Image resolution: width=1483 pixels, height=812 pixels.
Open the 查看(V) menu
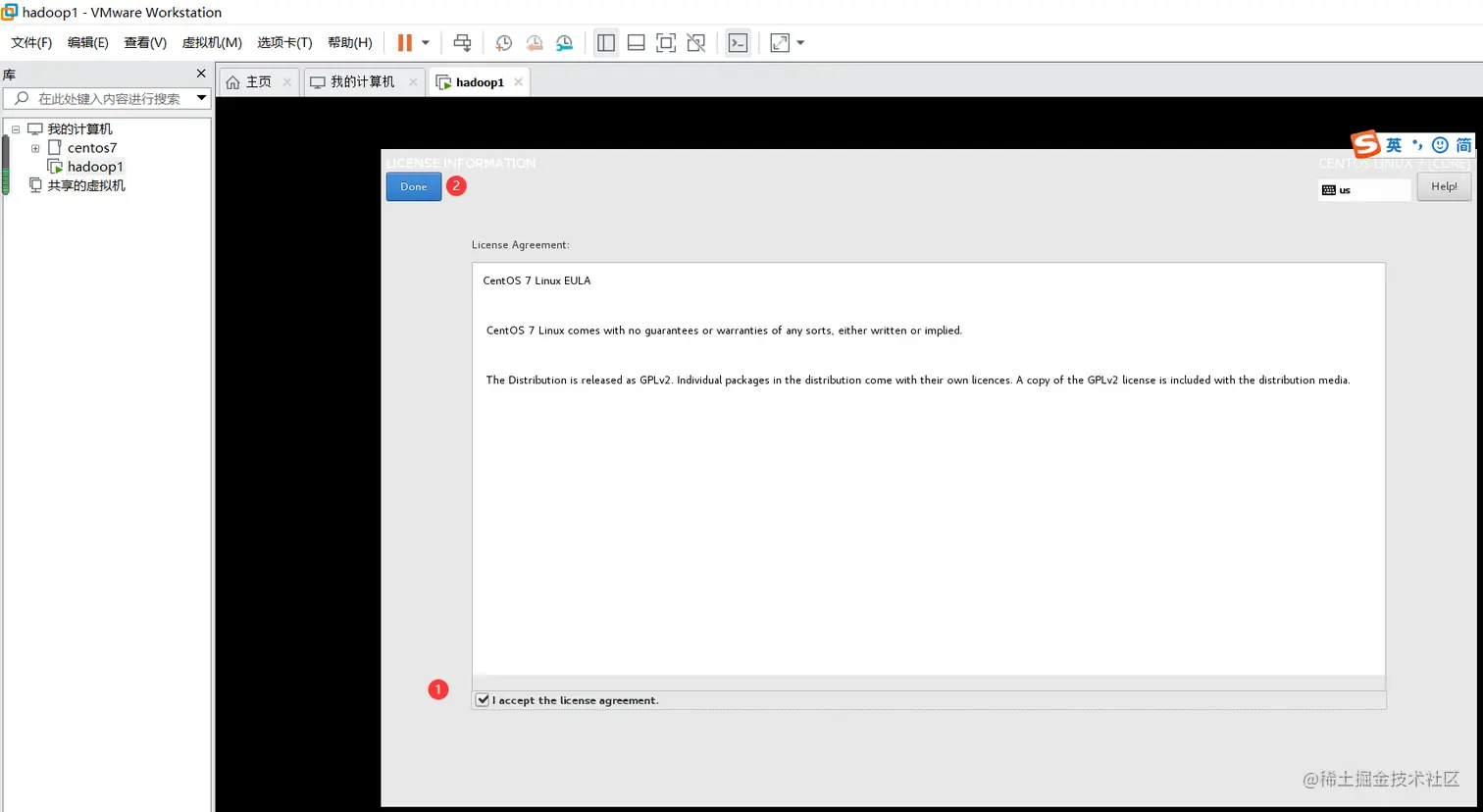145,43
